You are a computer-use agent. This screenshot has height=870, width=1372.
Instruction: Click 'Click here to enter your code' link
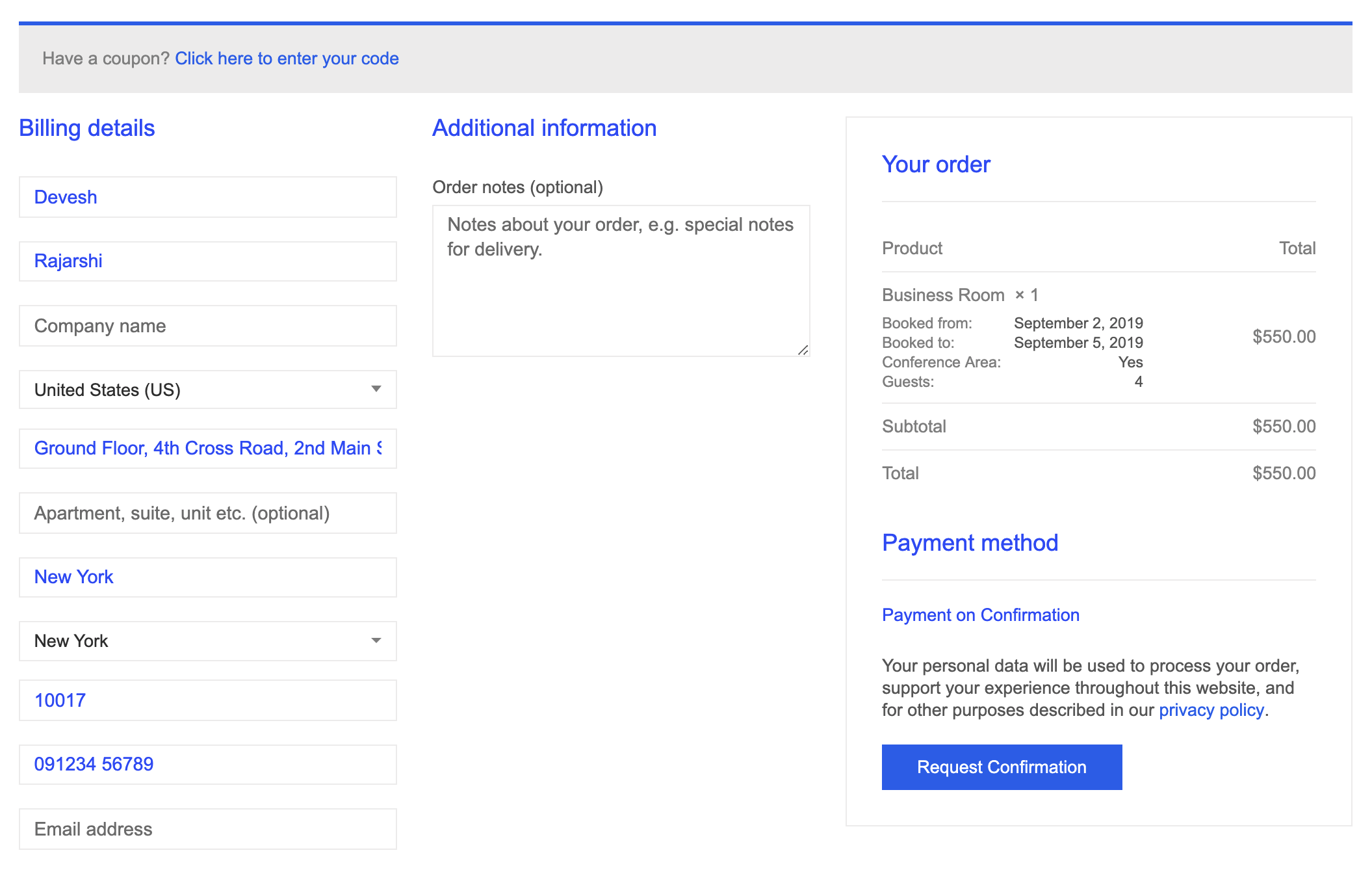coord(287,57)
